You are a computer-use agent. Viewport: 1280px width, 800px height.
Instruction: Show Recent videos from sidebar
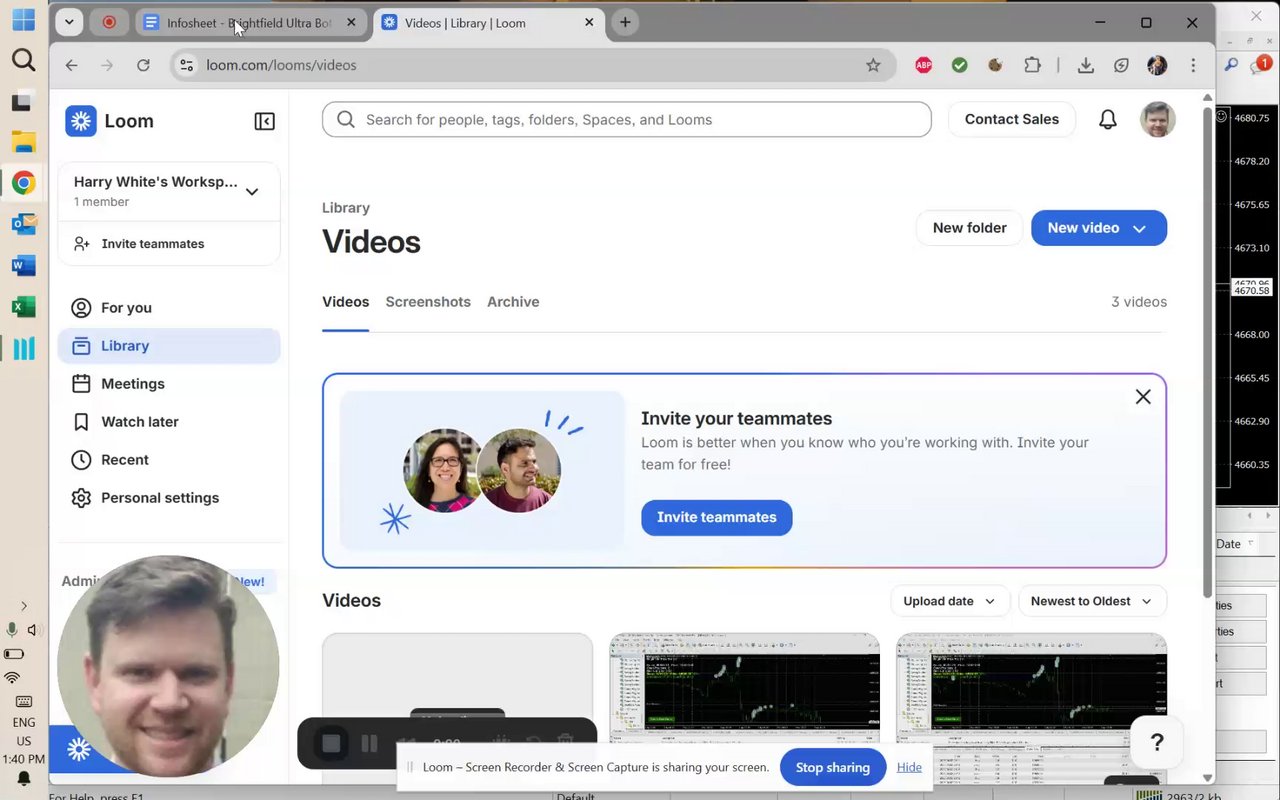169,460
